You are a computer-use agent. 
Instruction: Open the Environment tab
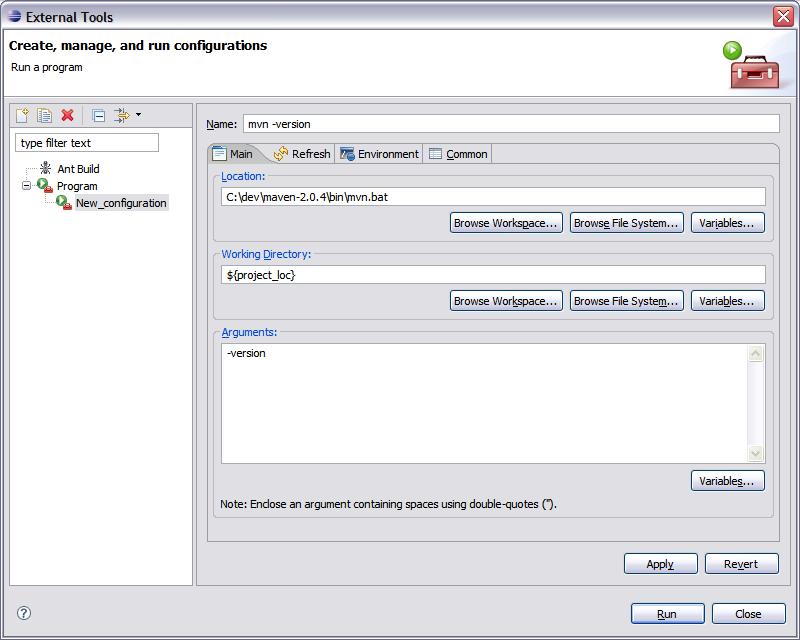379,154
